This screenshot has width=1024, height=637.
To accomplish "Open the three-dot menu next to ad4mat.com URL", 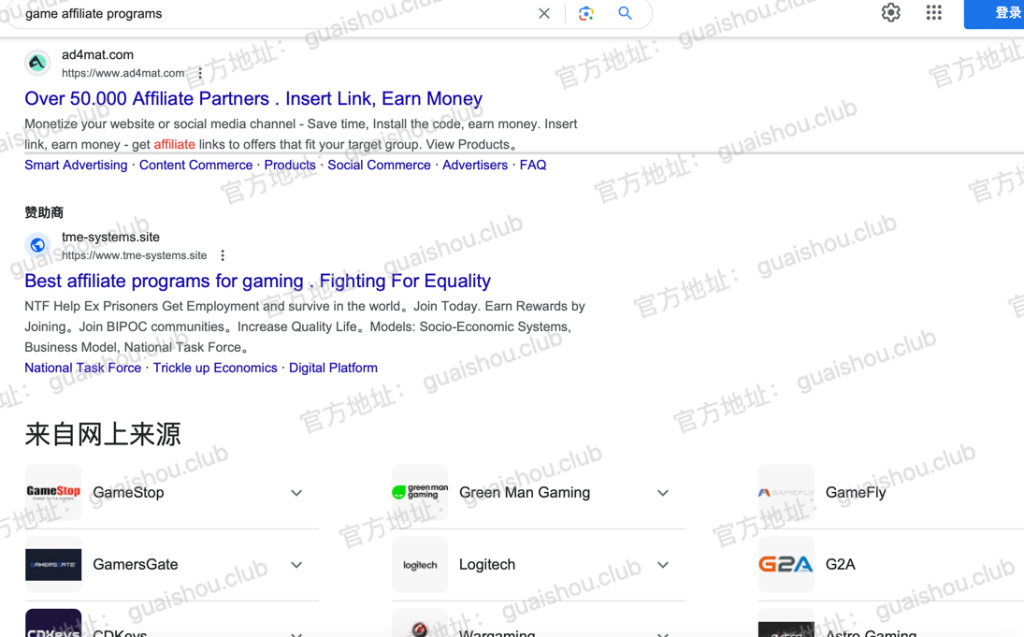I will point(200,73).
